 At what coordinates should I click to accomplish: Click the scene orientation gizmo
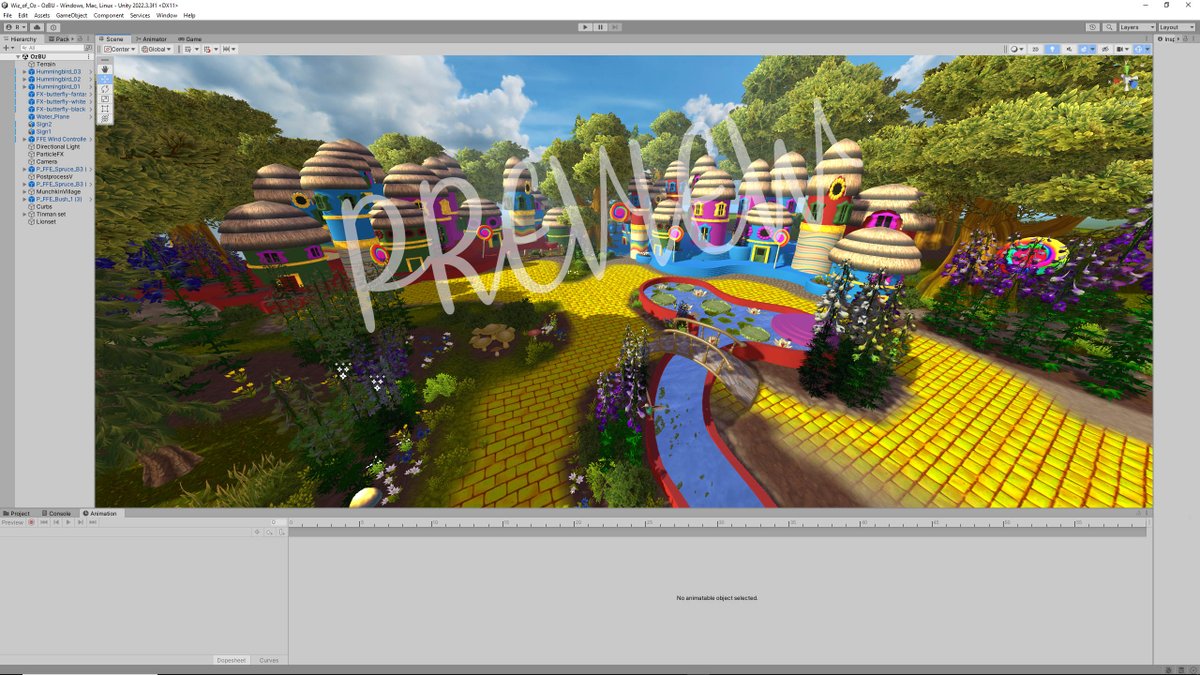pos(1130,82)
